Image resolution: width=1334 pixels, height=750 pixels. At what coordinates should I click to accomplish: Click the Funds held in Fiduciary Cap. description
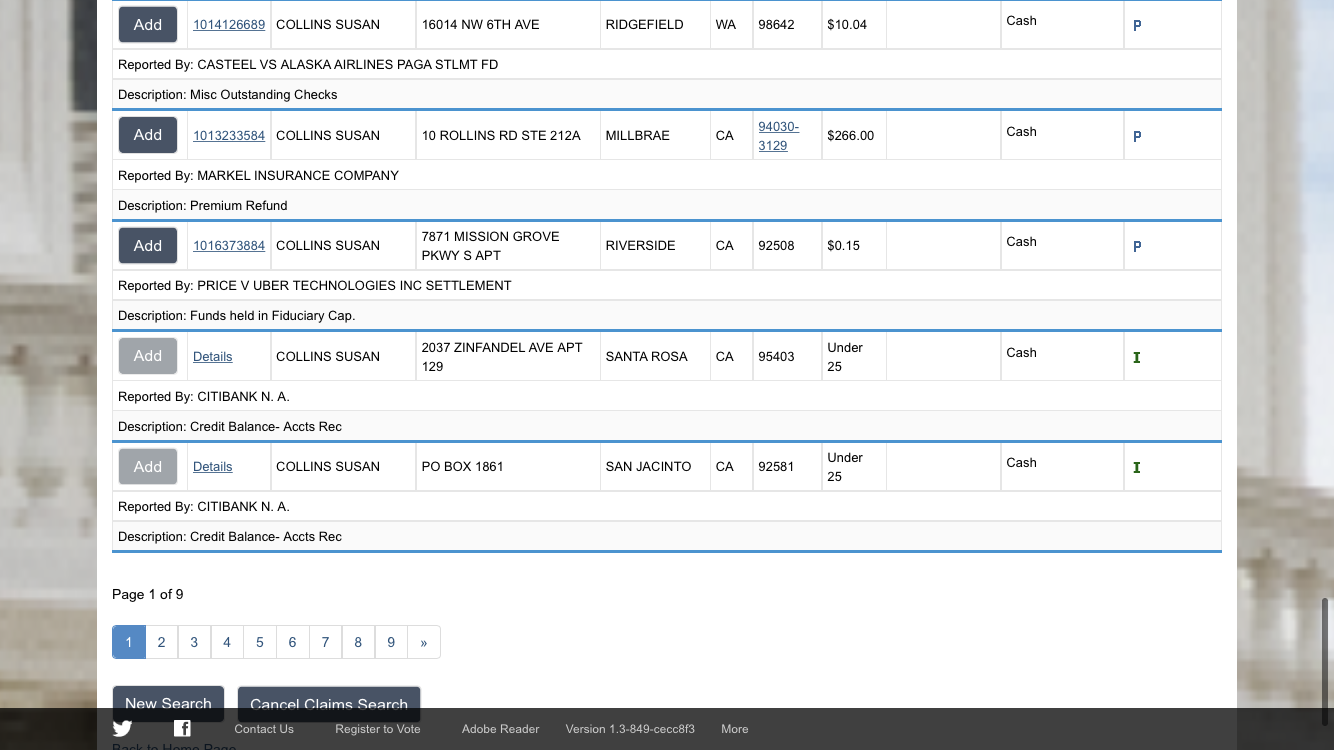pos(236,315)
